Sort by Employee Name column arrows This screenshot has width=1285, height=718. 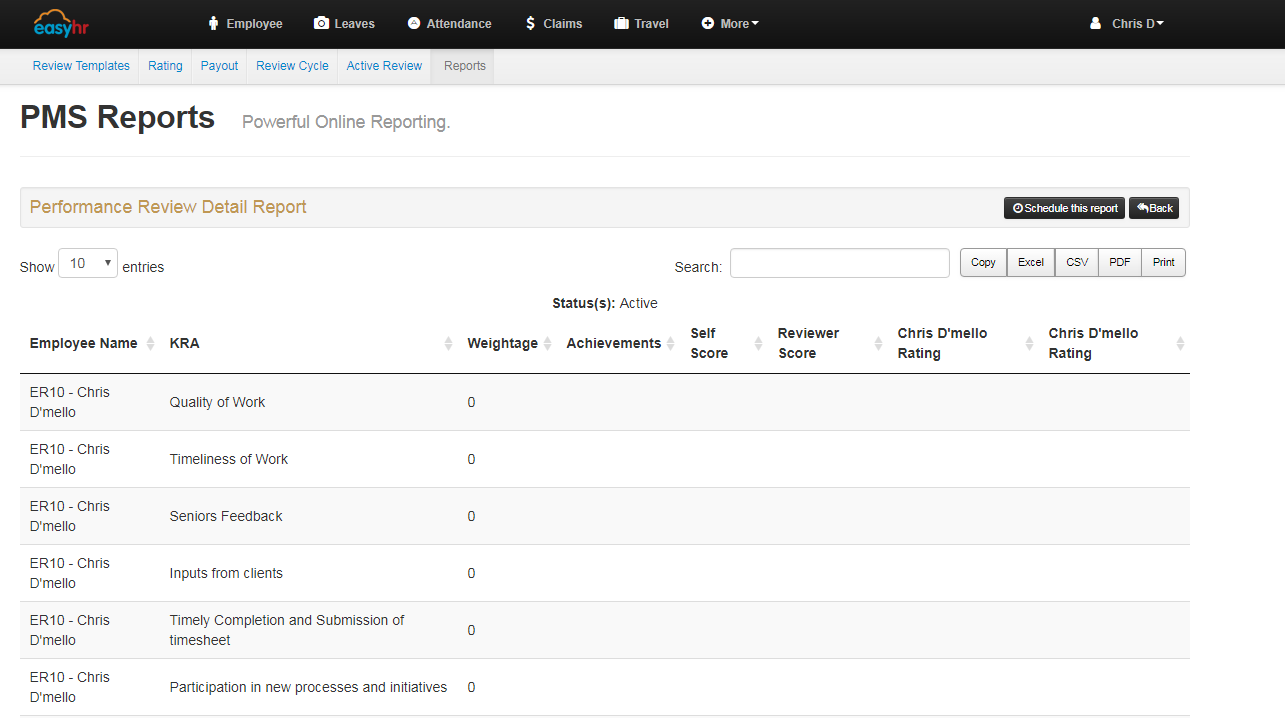150,343
